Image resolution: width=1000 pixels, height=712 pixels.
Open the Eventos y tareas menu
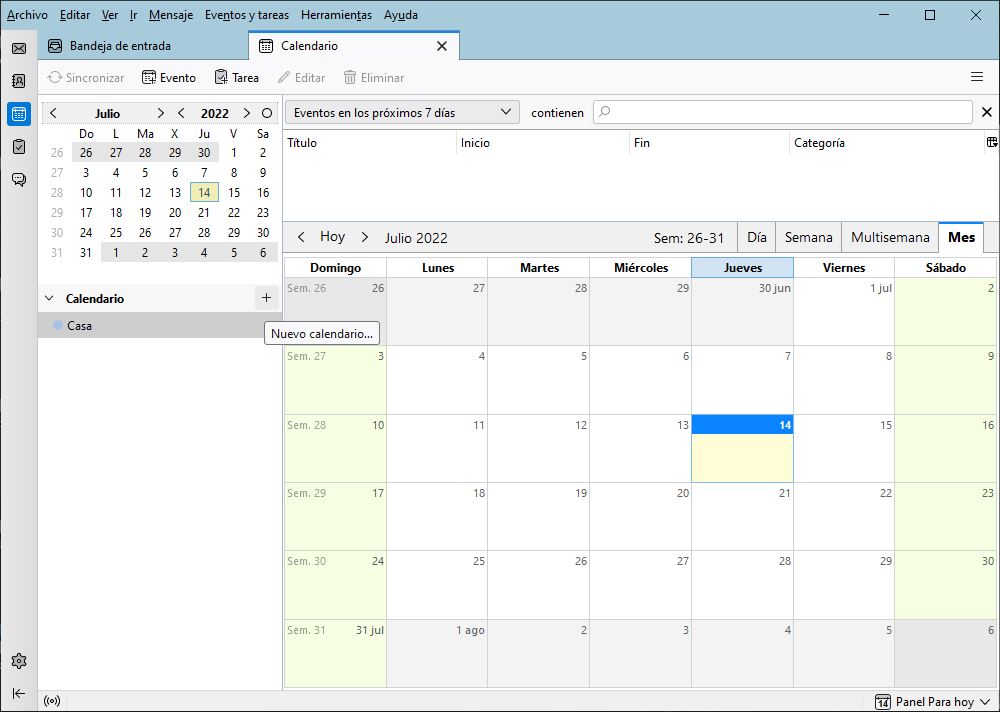tap(246, 15)
